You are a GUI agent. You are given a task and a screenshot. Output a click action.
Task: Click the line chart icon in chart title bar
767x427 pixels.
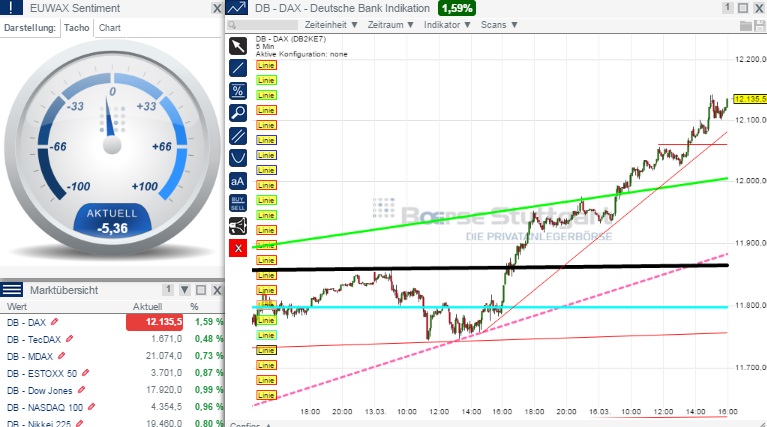(x=237, y=8)
